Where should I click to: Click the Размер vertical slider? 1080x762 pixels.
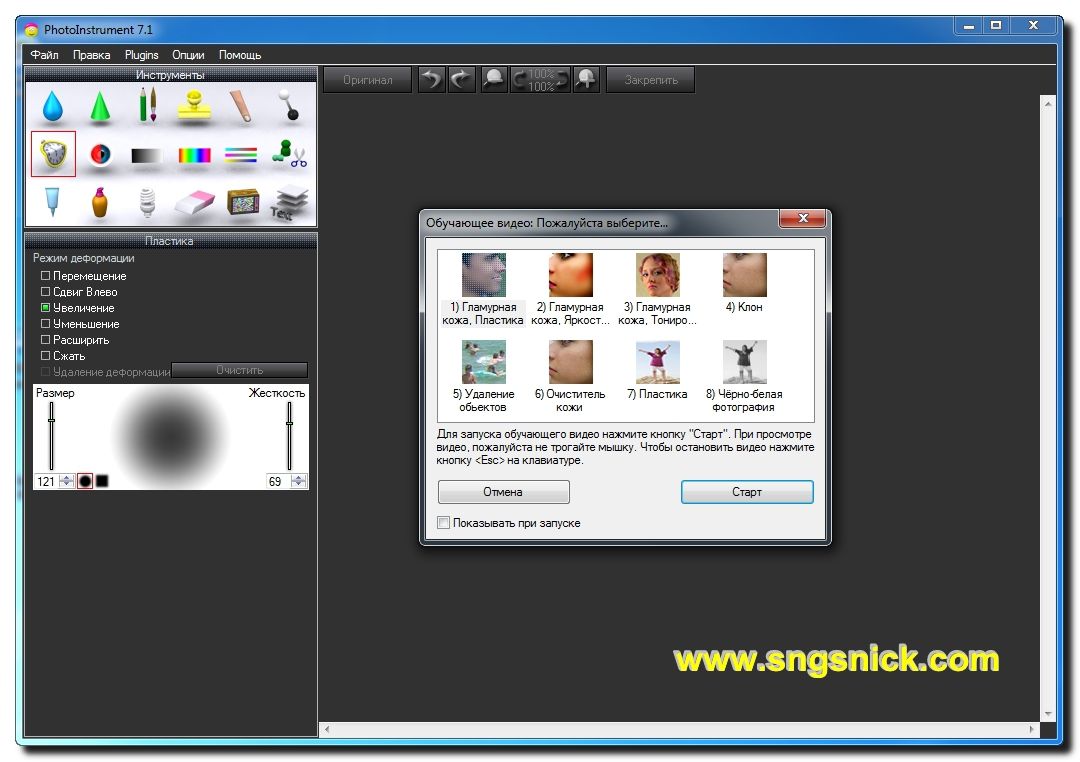pos(52,436)
